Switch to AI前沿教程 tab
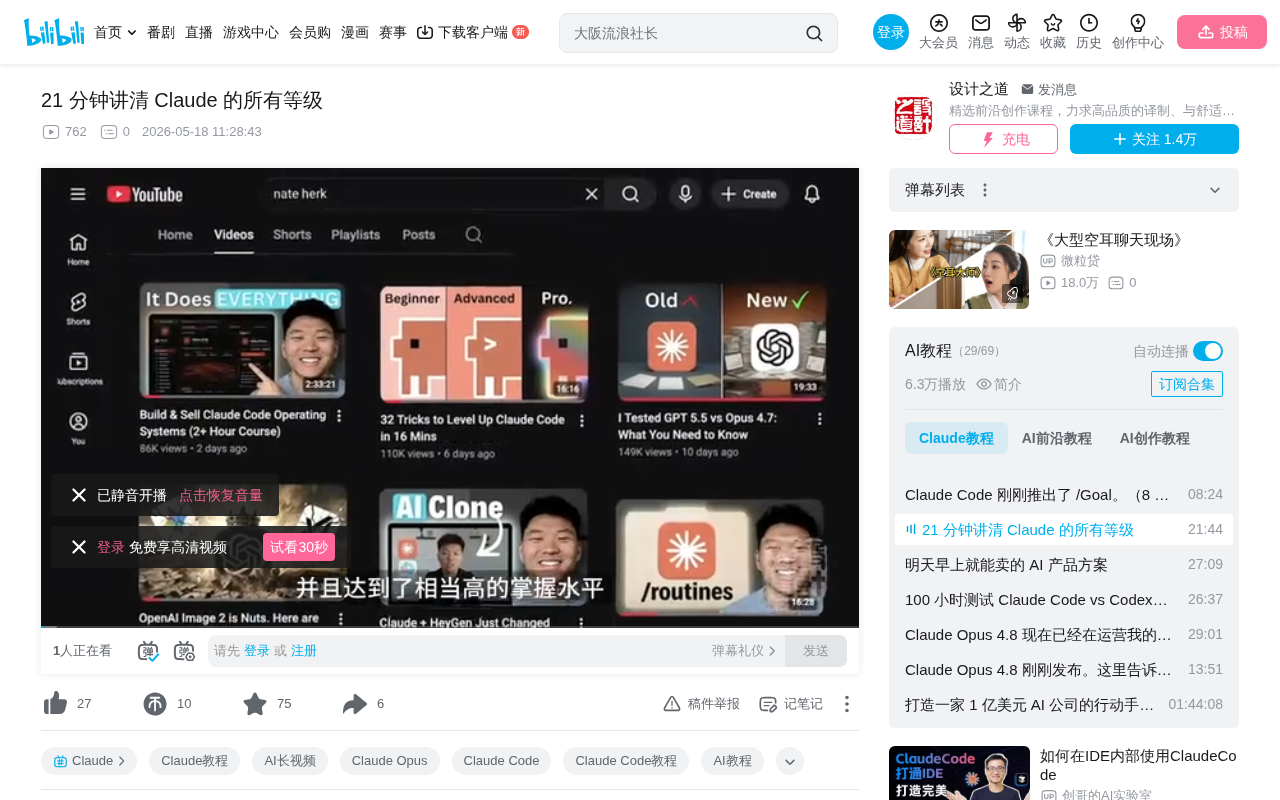Viewport: 1280px width, 800px height. pos(1057,438)
